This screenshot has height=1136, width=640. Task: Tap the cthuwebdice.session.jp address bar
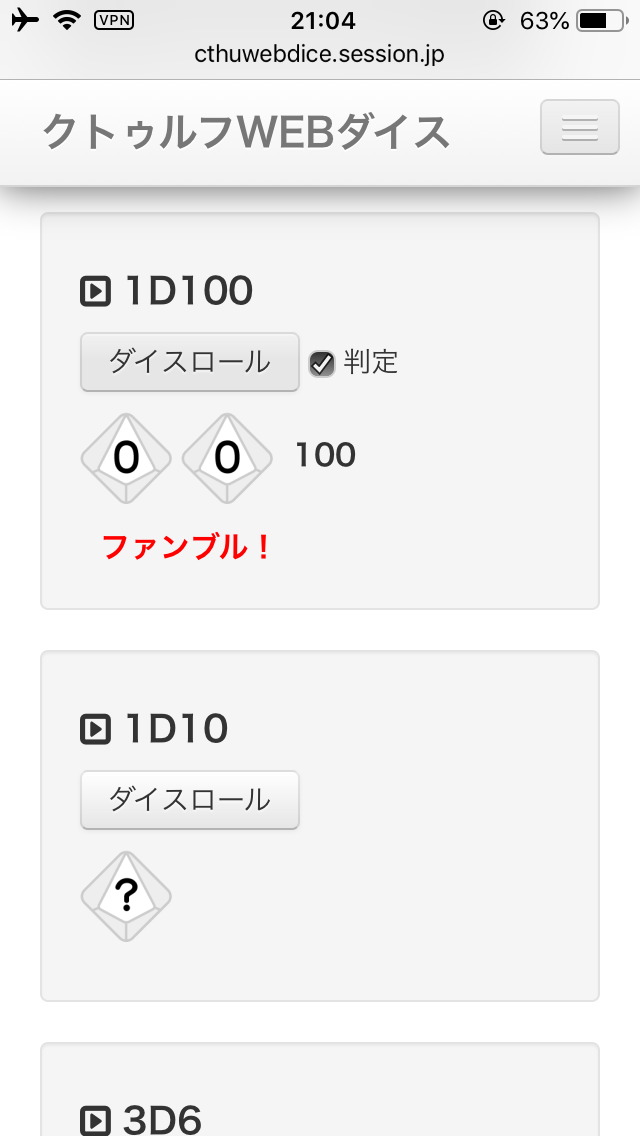coord(320,55)
